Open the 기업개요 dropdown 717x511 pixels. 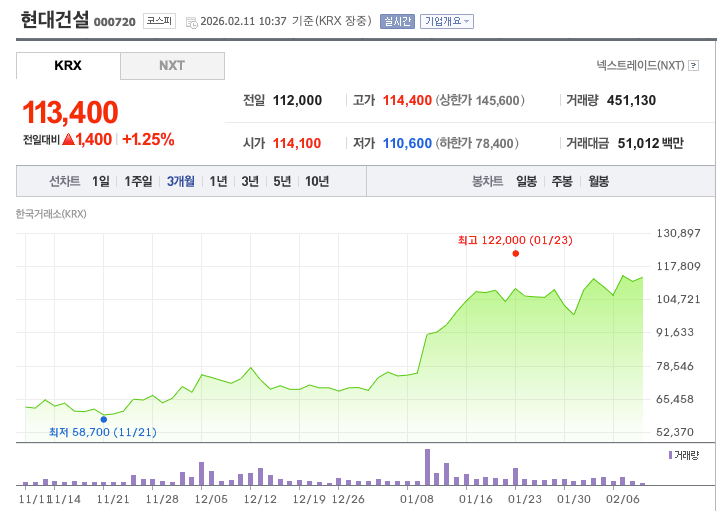tap(447, 21)
